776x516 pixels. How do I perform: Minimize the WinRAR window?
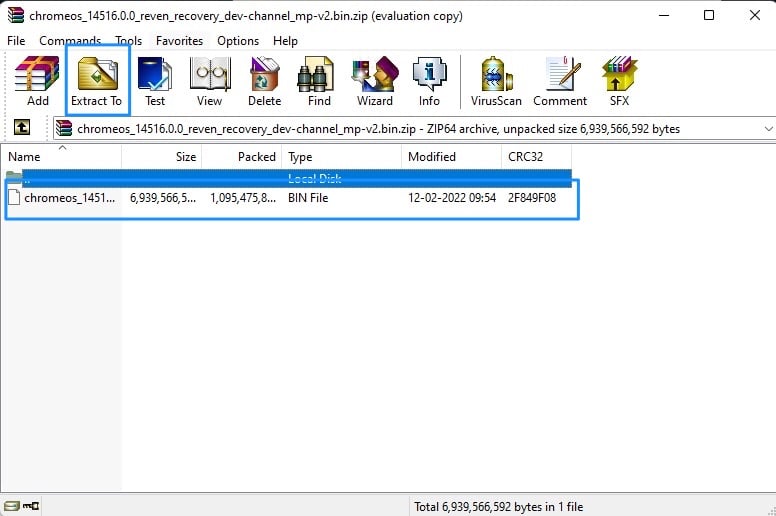coord(664,15)
